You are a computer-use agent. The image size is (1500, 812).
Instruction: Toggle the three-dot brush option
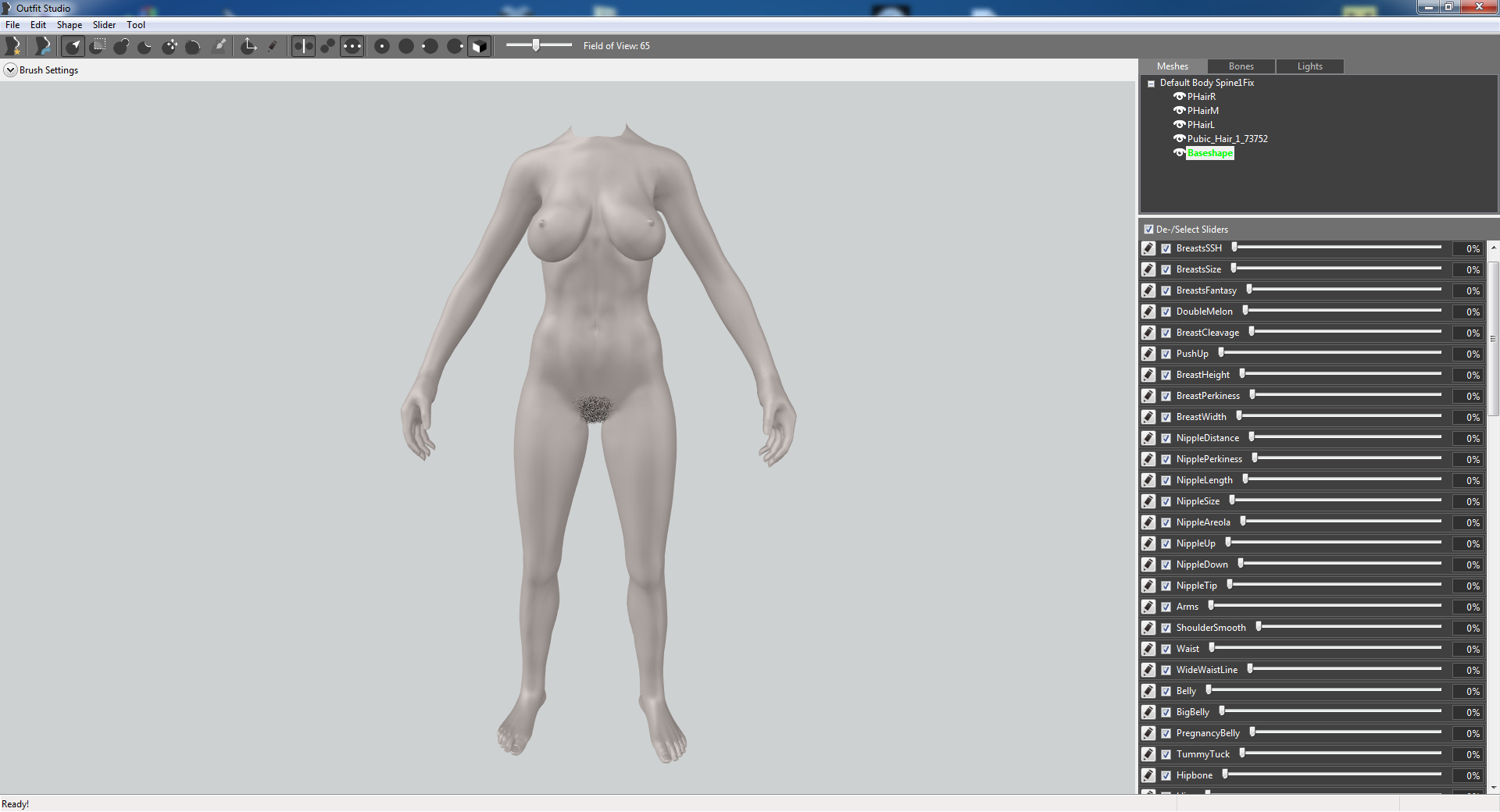click(x=352, y=46)
